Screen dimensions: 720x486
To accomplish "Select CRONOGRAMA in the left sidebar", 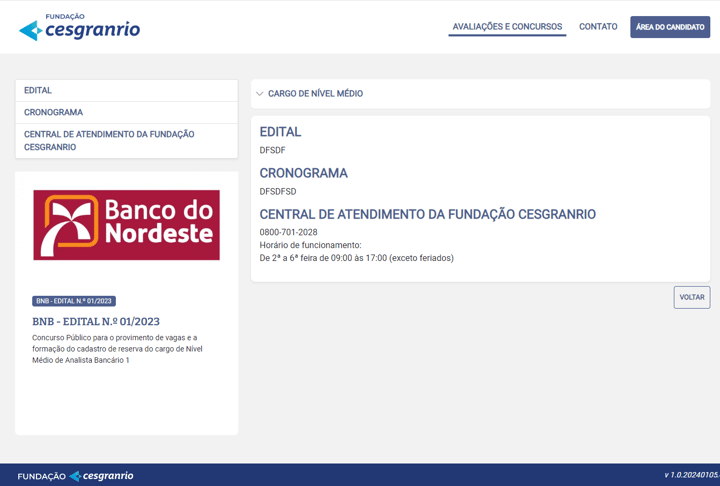I will 126,113.
